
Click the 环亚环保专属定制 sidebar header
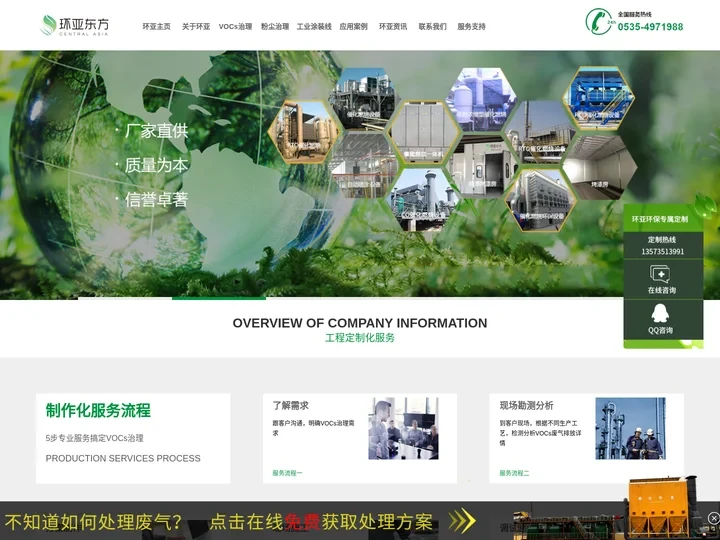660,219
